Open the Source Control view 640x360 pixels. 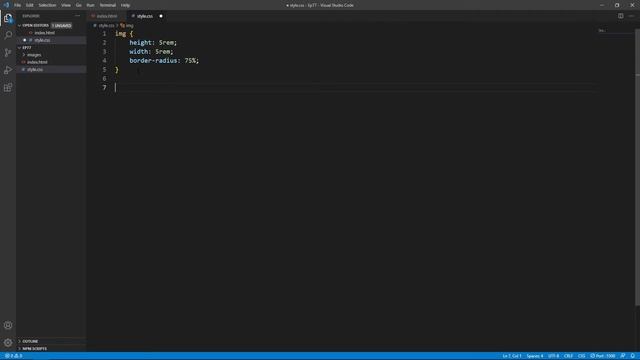pyautogui.click(x=8, y=53)
